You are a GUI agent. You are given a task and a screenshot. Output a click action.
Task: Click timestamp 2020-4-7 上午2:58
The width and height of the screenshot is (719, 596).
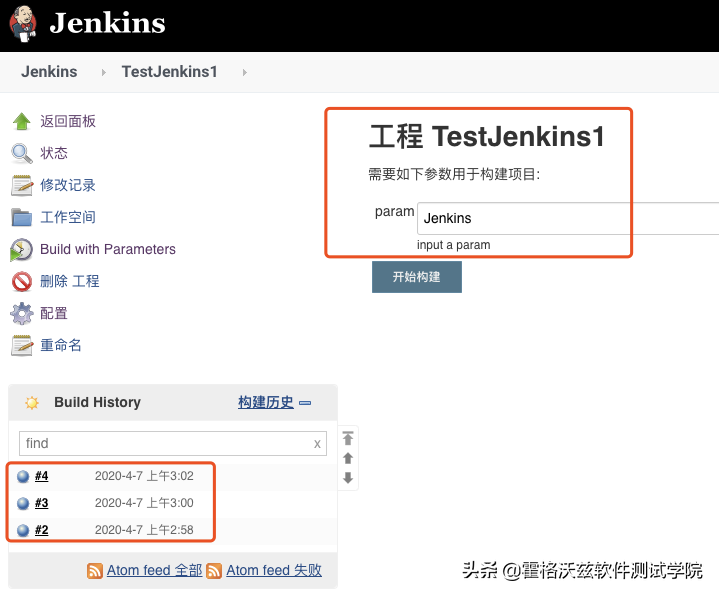pos(144,530)
